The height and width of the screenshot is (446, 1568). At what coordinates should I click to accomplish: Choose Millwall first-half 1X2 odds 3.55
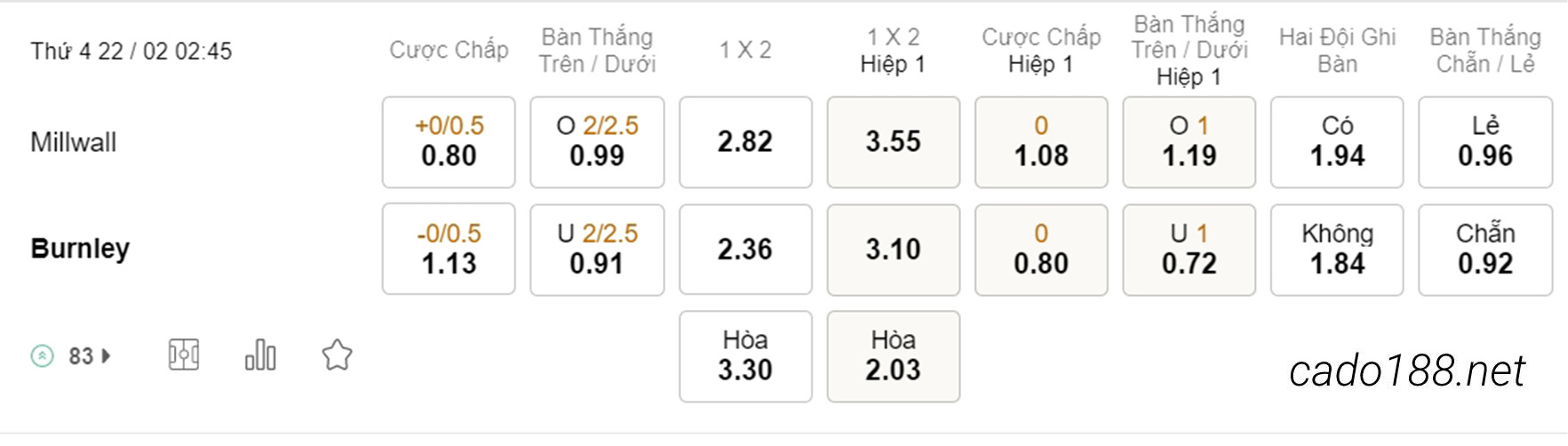point(893,142)
